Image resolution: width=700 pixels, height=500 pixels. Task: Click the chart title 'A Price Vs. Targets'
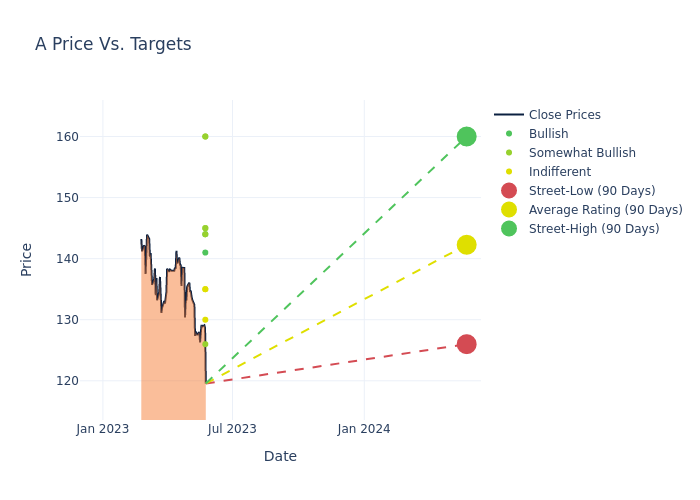pos(113,45)
